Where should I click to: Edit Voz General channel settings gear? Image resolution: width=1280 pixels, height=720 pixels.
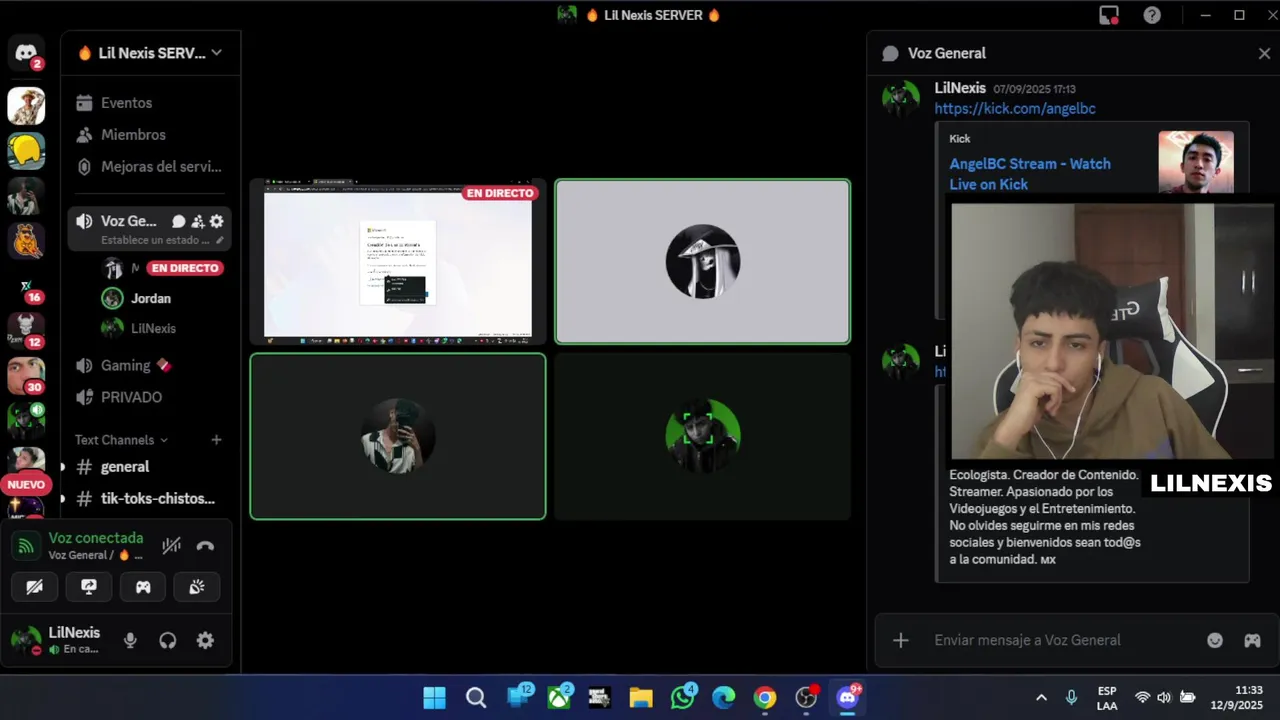(x=216, y=222)
